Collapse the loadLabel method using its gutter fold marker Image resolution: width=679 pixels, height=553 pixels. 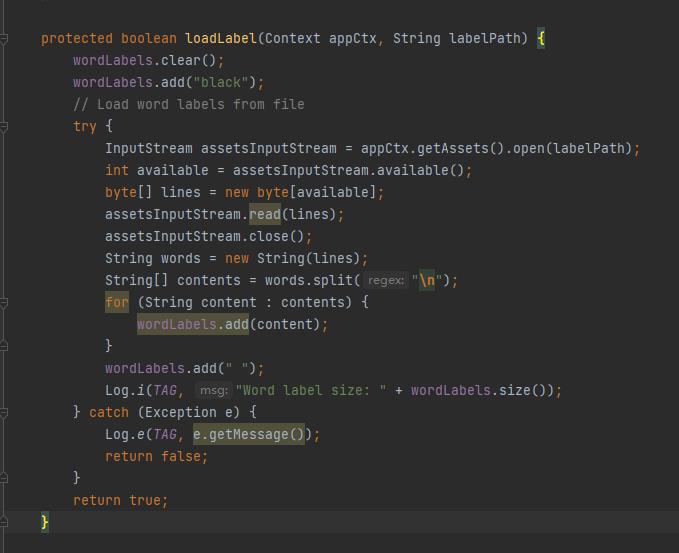coord(4,39)
